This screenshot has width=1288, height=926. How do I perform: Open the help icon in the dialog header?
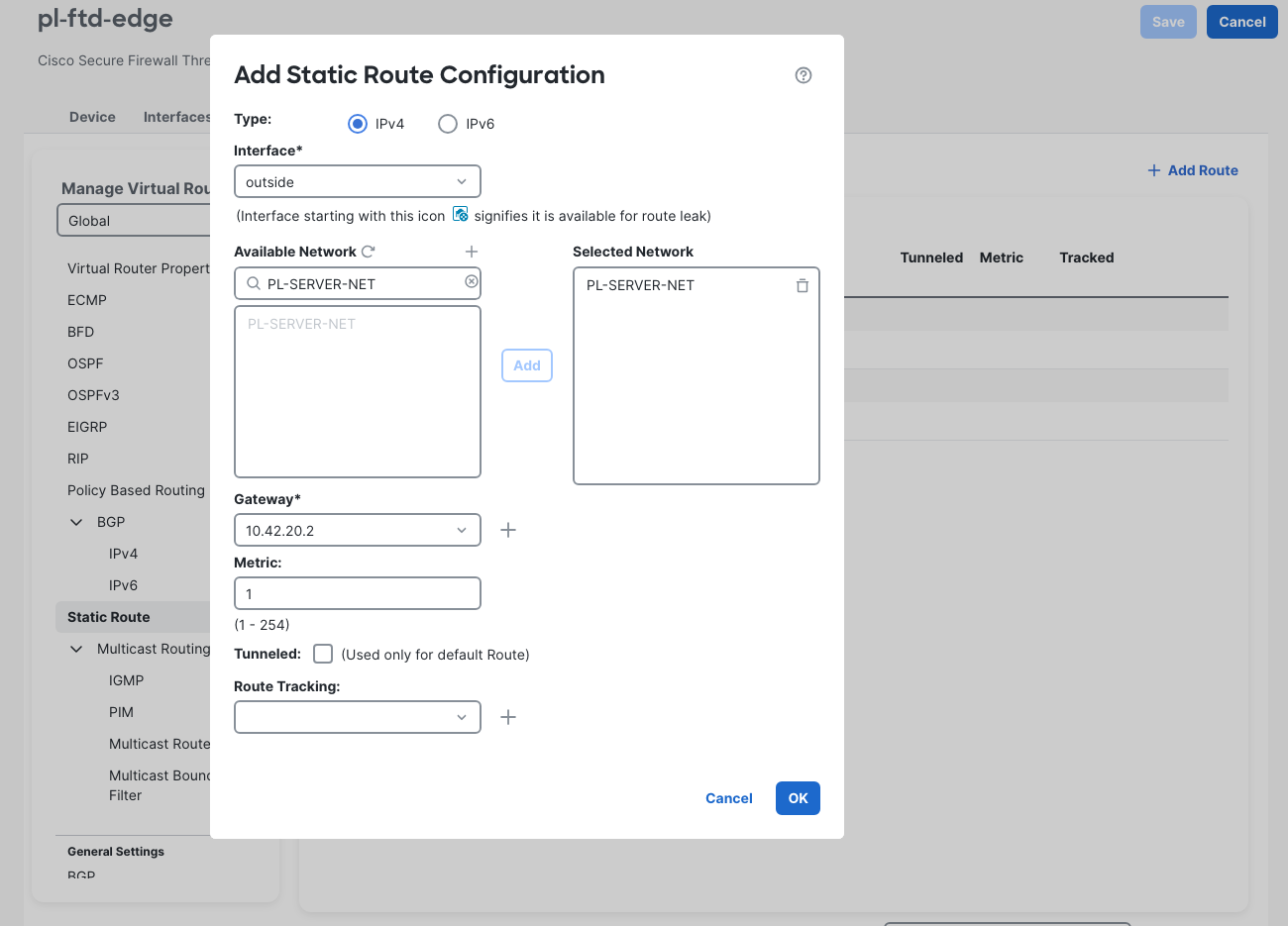point(804,75)
